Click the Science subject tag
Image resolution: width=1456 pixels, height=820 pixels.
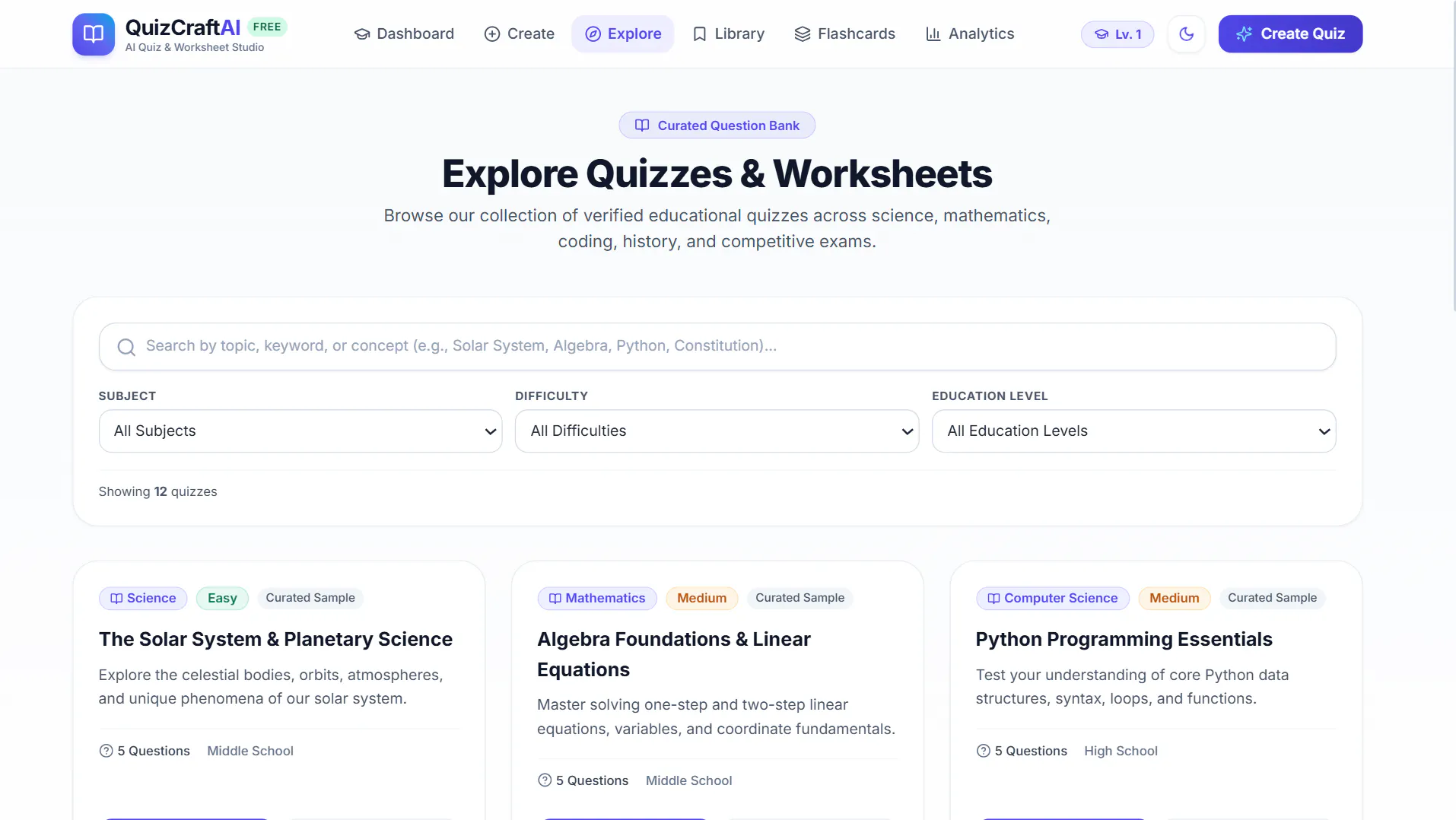143,599
